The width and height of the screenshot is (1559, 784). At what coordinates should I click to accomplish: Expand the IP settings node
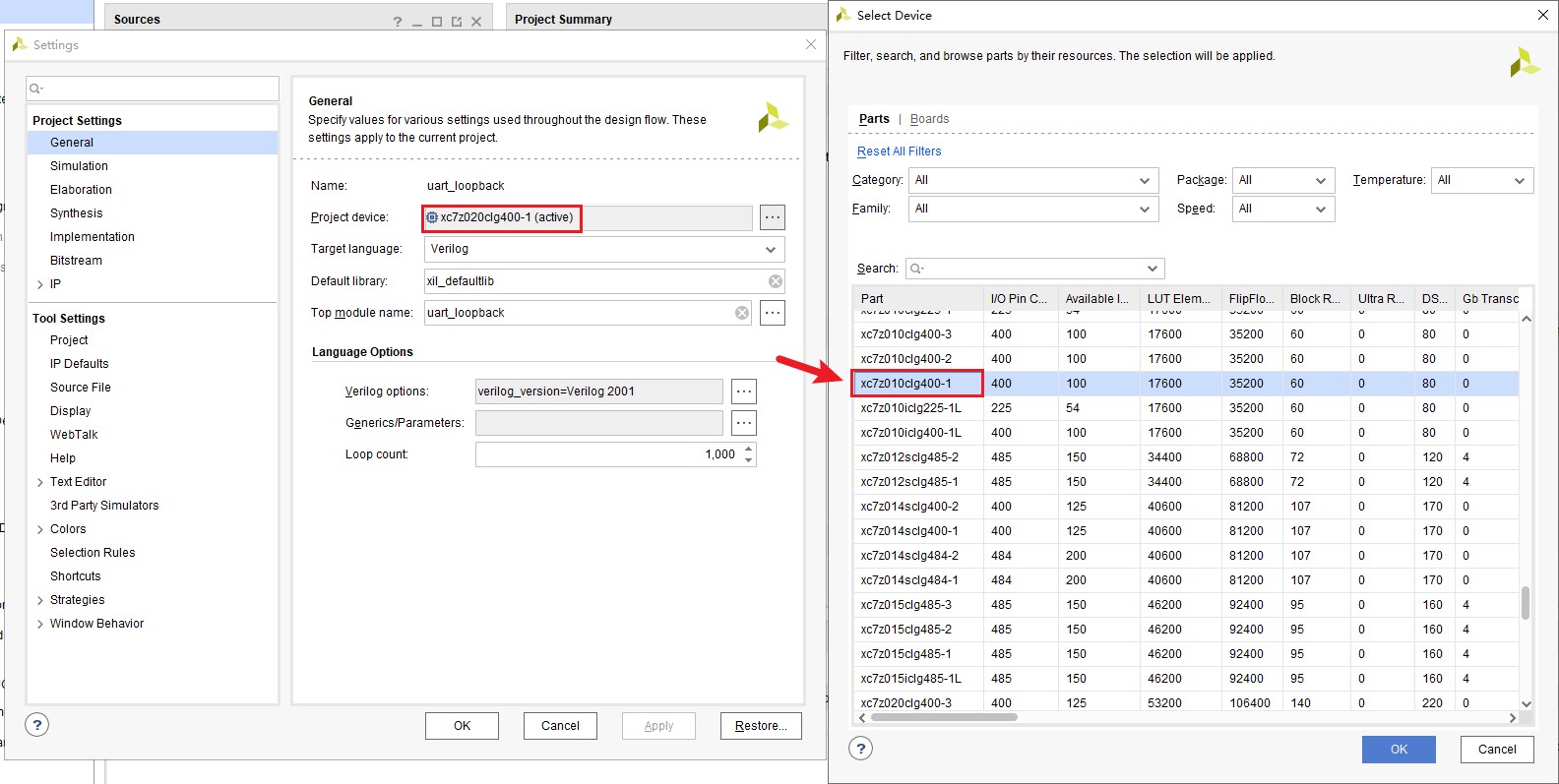39,284
